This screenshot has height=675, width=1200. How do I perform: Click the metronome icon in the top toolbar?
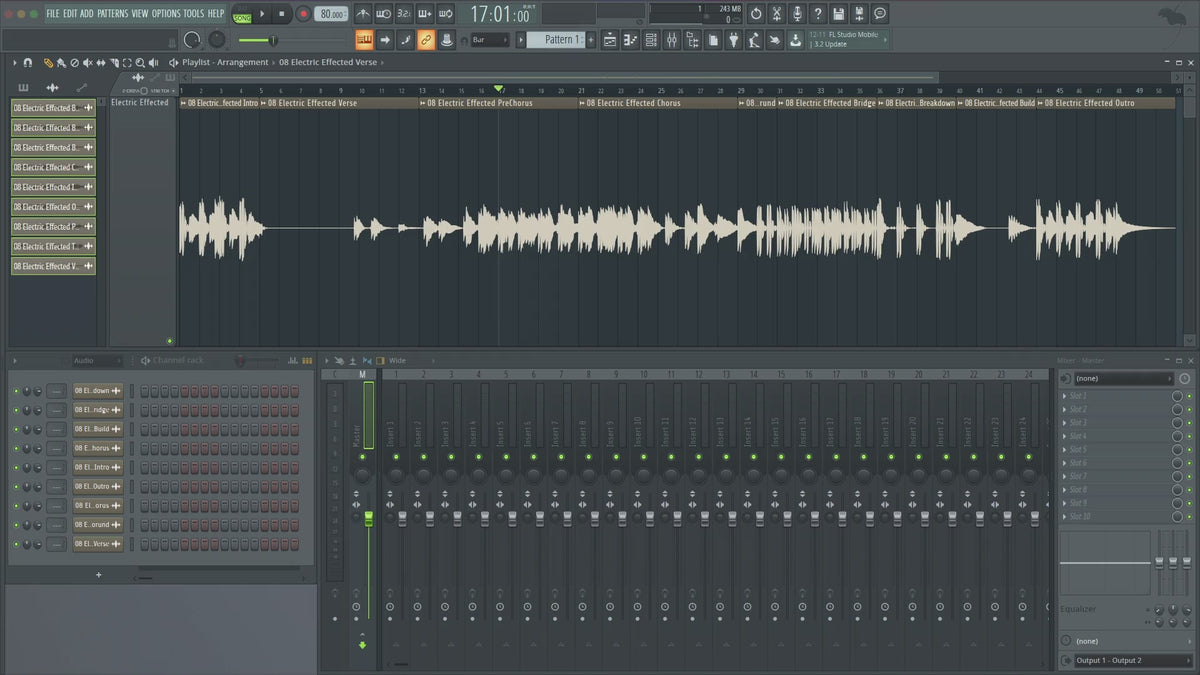tap(362, 14)
